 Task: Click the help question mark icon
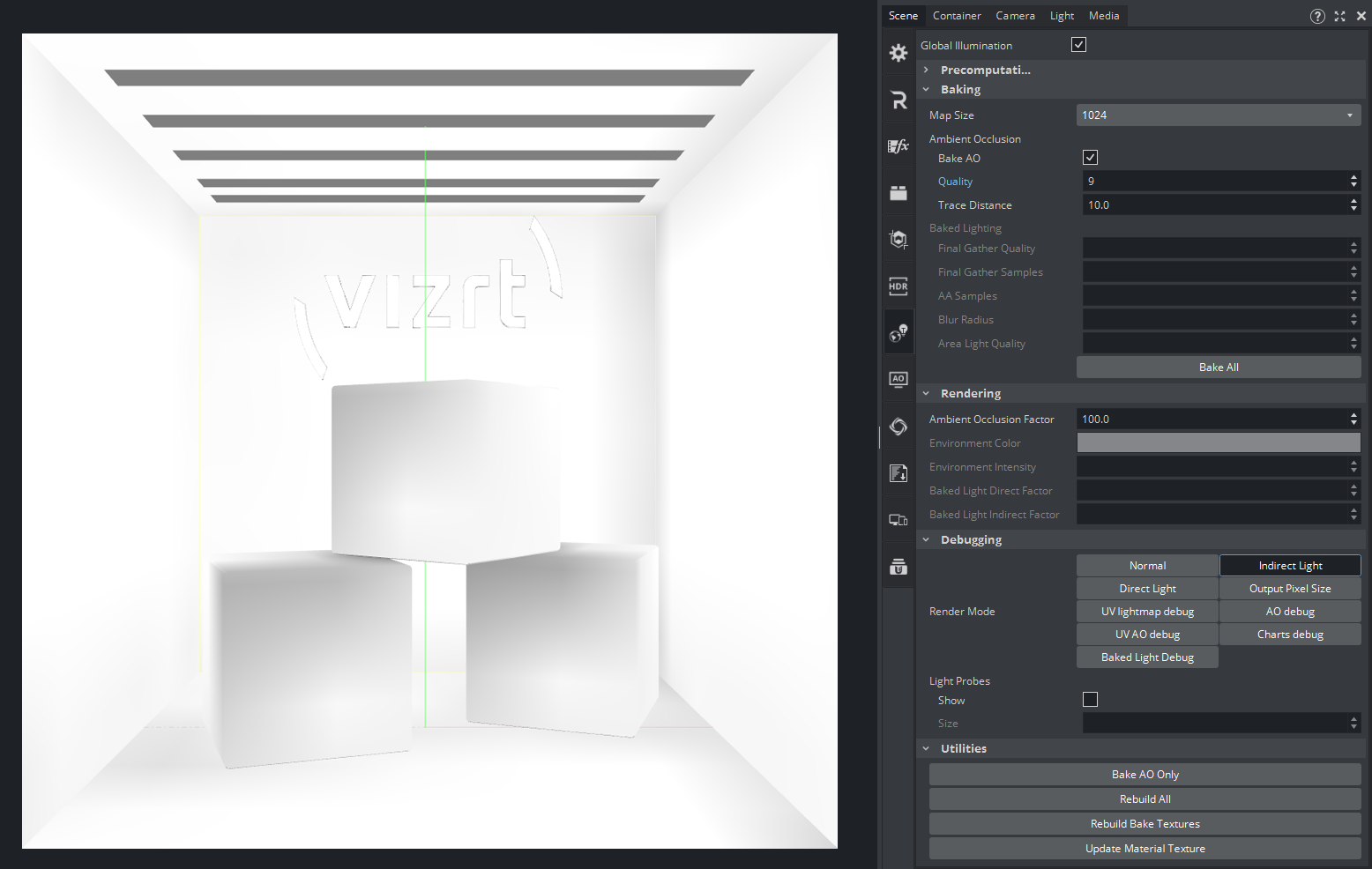(1317, 16)
